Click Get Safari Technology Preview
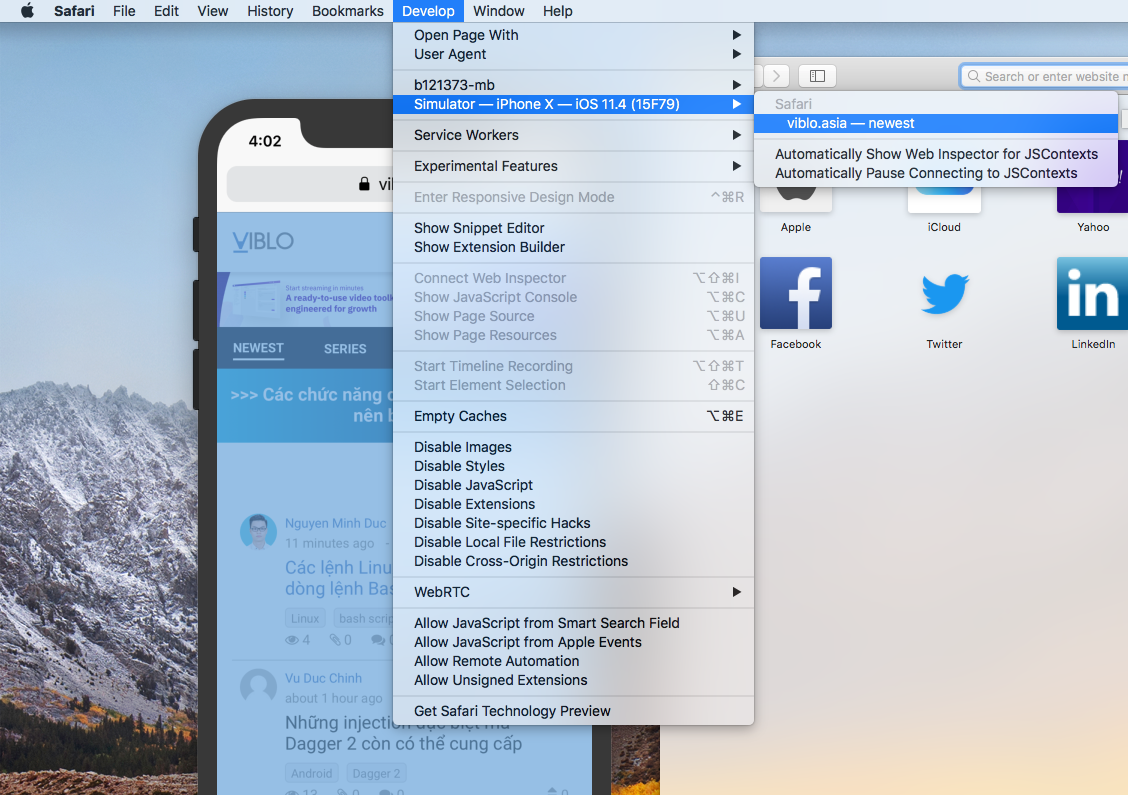Viewport: 1128px width, 795px height. pos(573,711)
